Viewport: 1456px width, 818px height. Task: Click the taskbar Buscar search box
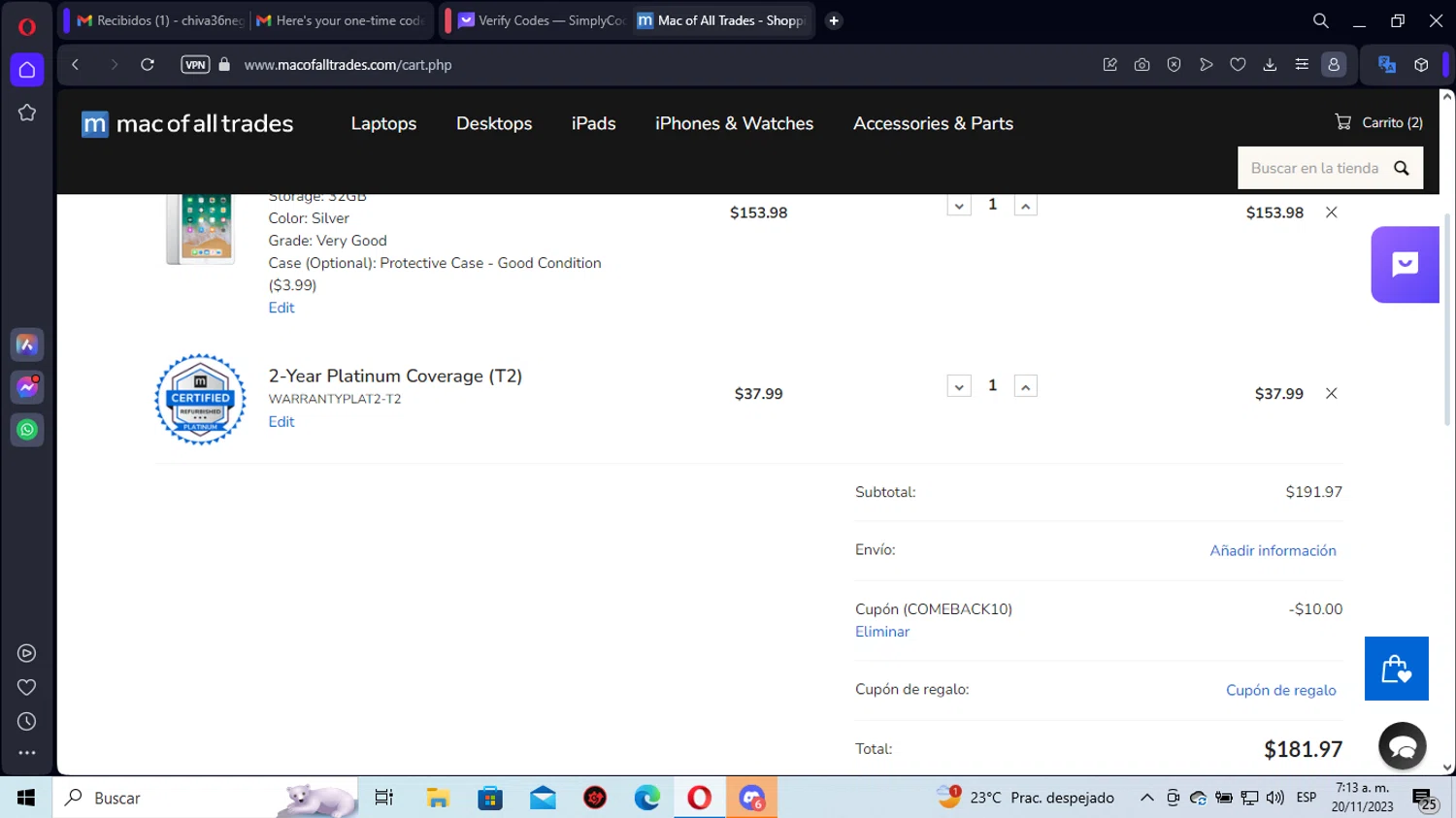206,798
